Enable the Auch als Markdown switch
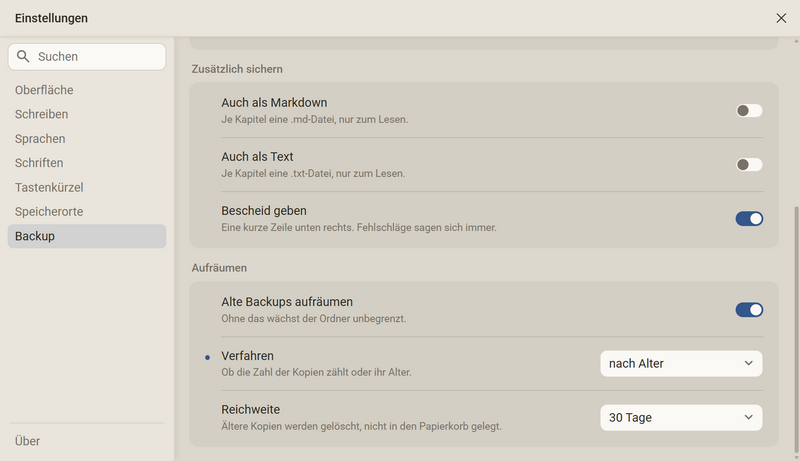This screenshot has height=461, width=800. point(749,111)
